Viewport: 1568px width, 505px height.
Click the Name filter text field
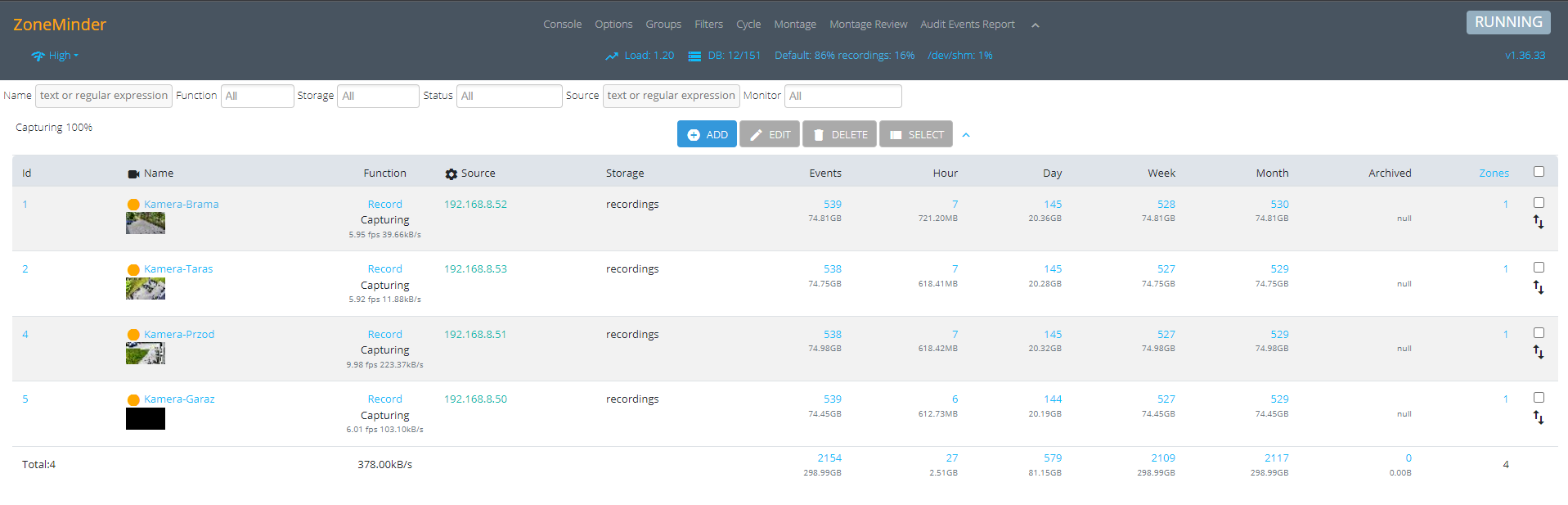(104, 96)
